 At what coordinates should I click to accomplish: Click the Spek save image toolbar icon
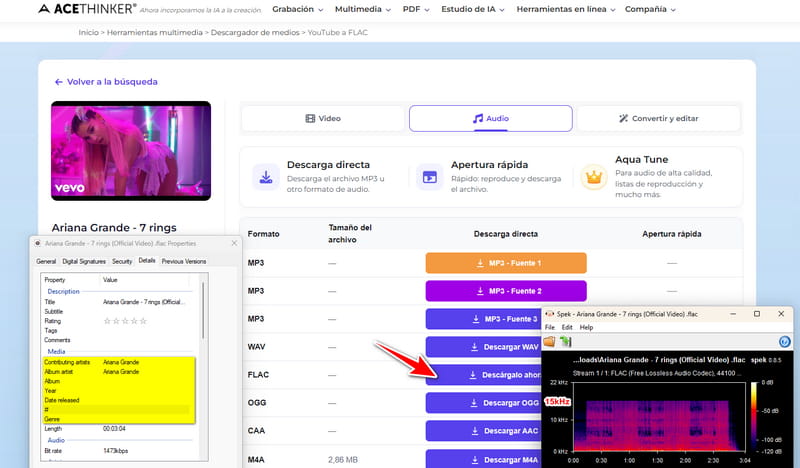(x=565, y=341)
